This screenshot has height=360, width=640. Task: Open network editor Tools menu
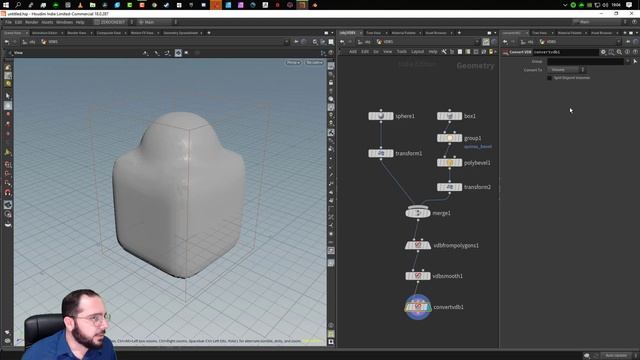[402, 52]
